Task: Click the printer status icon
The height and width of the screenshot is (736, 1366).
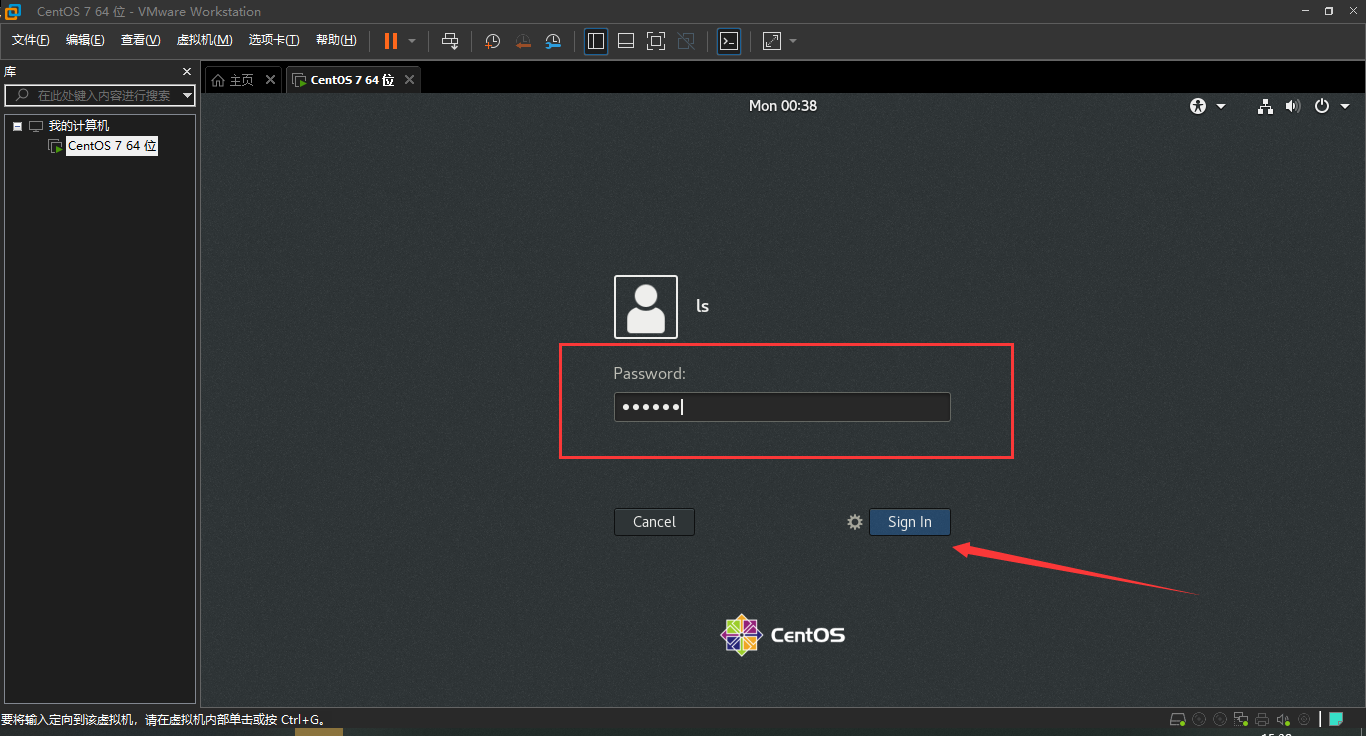Action: pyautogui.click(x=1262, y=719)
